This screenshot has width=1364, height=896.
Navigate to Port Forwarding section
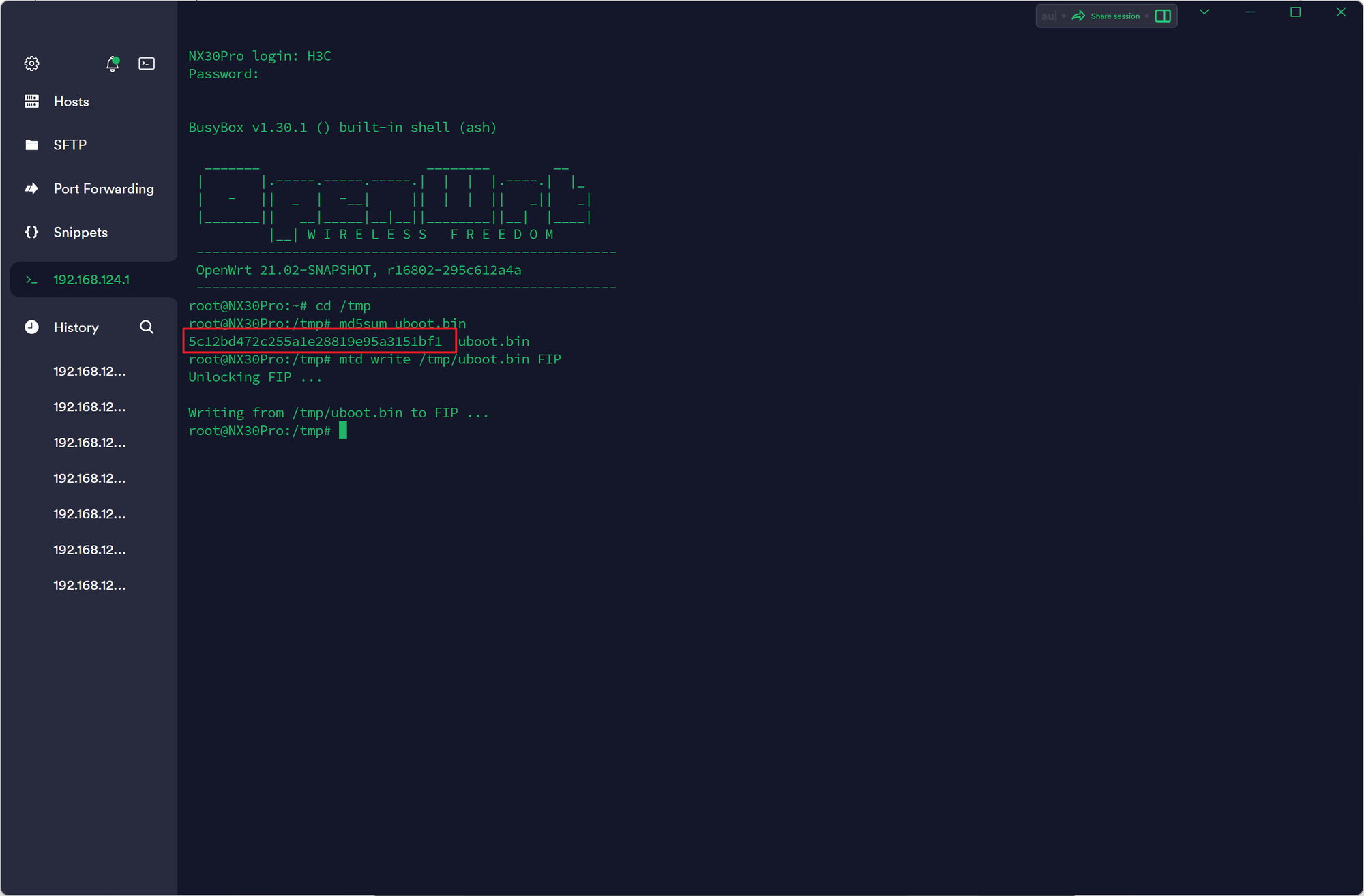tap(103, 188)
